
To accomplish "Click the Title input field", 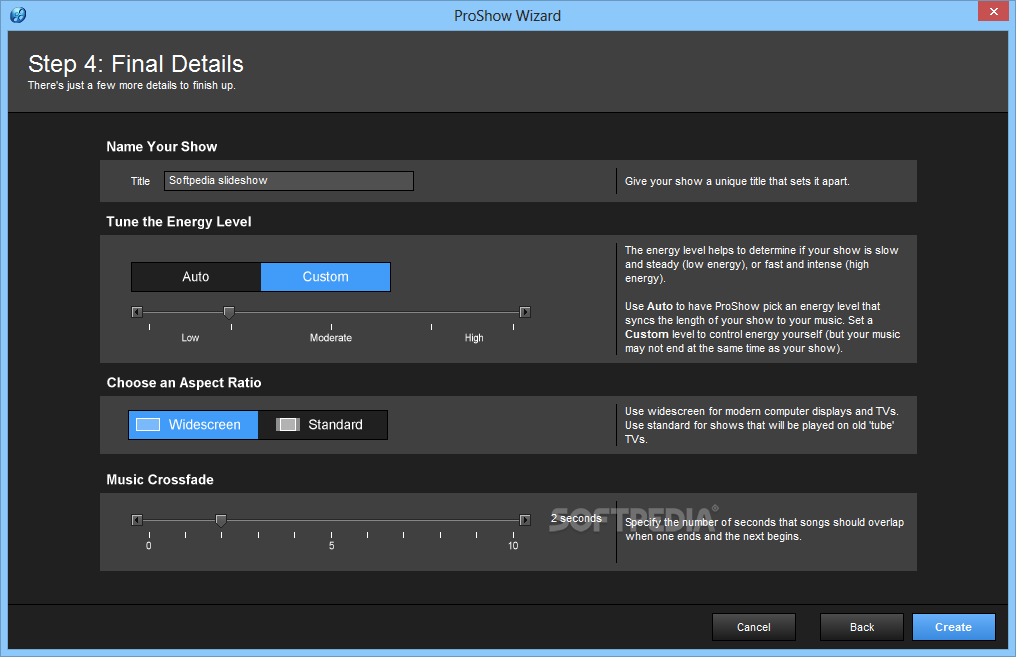I will pyautogui.click(x=288, y=181).
